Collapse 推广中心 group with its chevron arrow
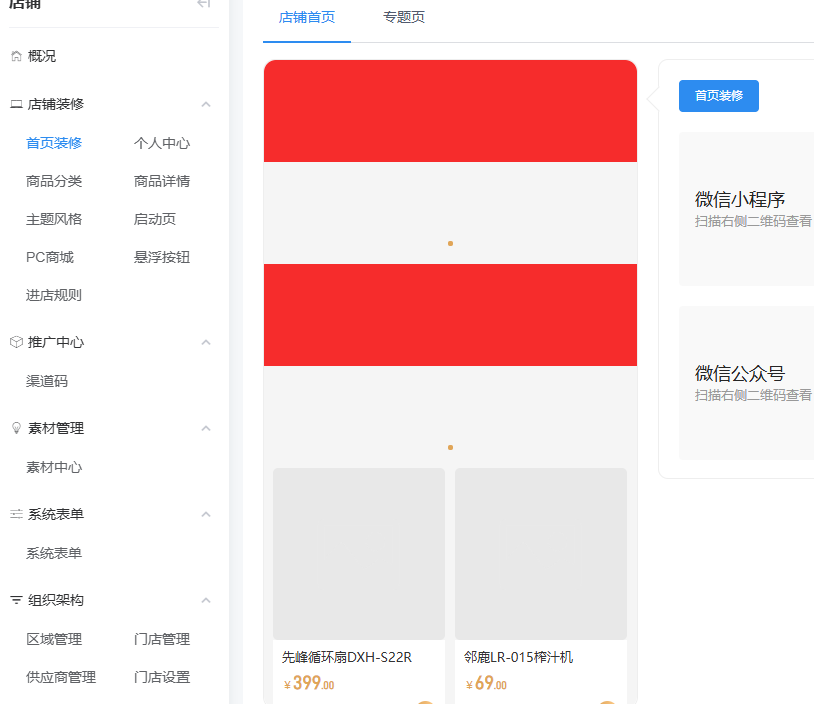The height and width of the screenshot is (704, 814). pyautogui.click(x=206, y=342)
